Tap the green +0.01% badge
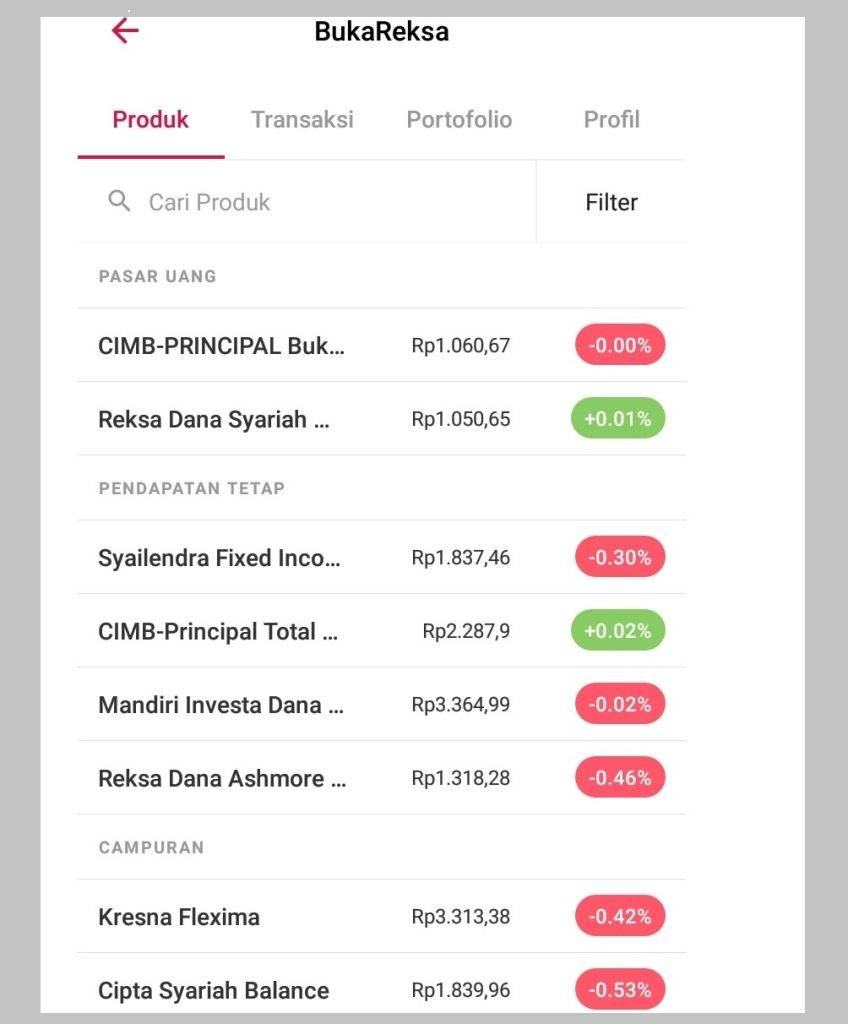This screenshot has height=1024, width=848. click(618, 418)
